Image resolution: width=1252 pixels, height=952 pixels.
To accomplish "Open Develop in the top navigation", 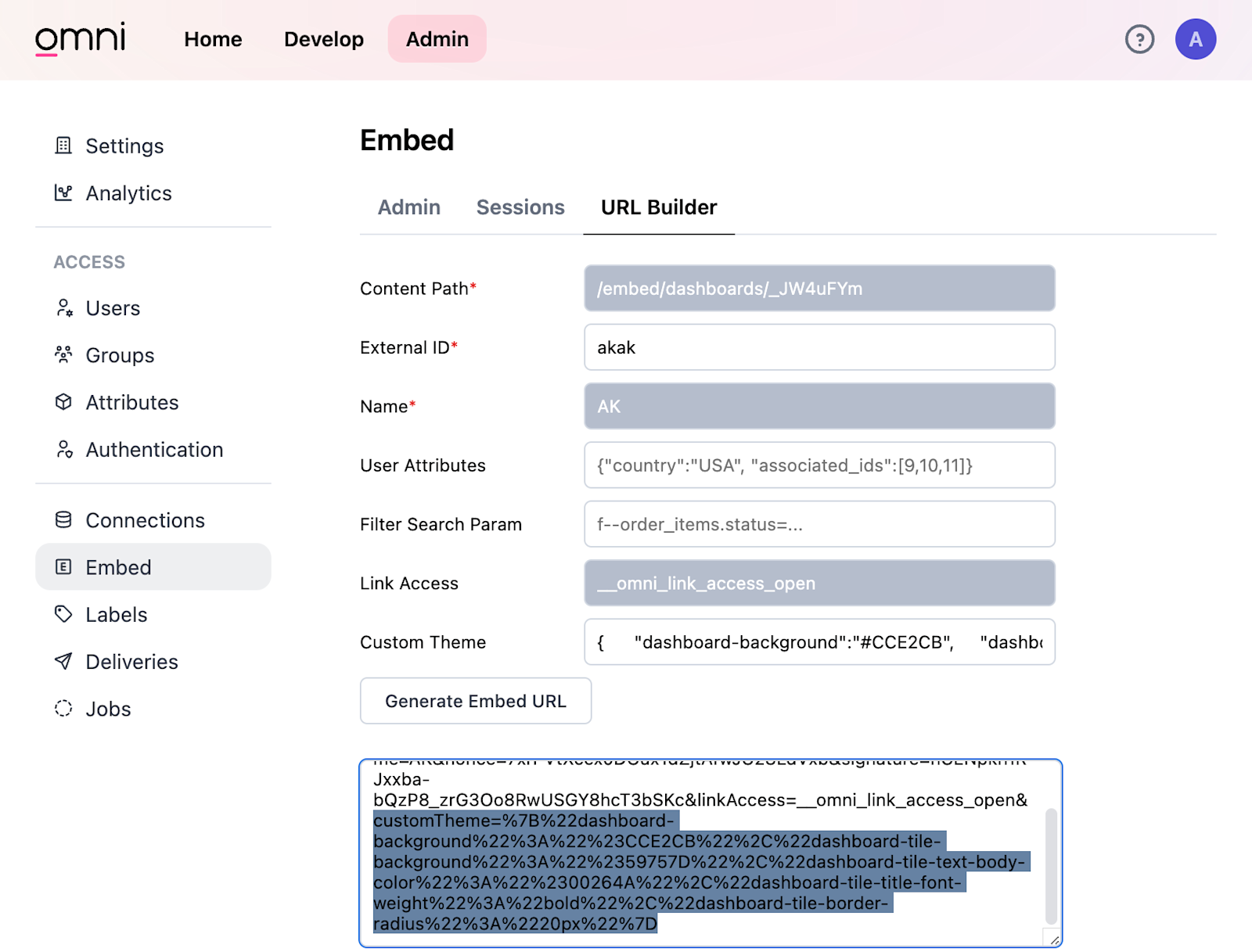I will (x=323, y=38).
